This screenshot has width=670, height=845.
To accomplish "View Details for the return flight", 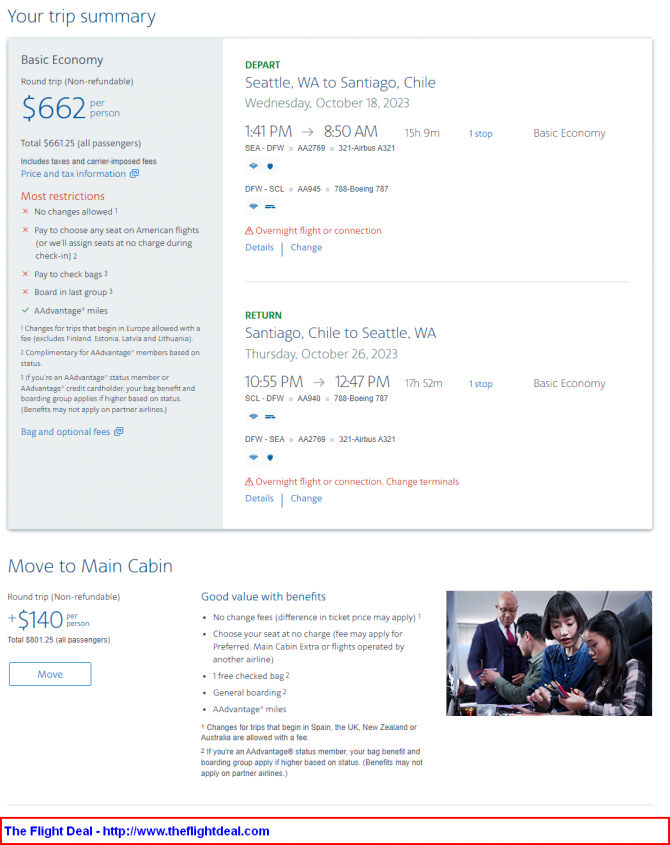I will (x=259, y=498).
